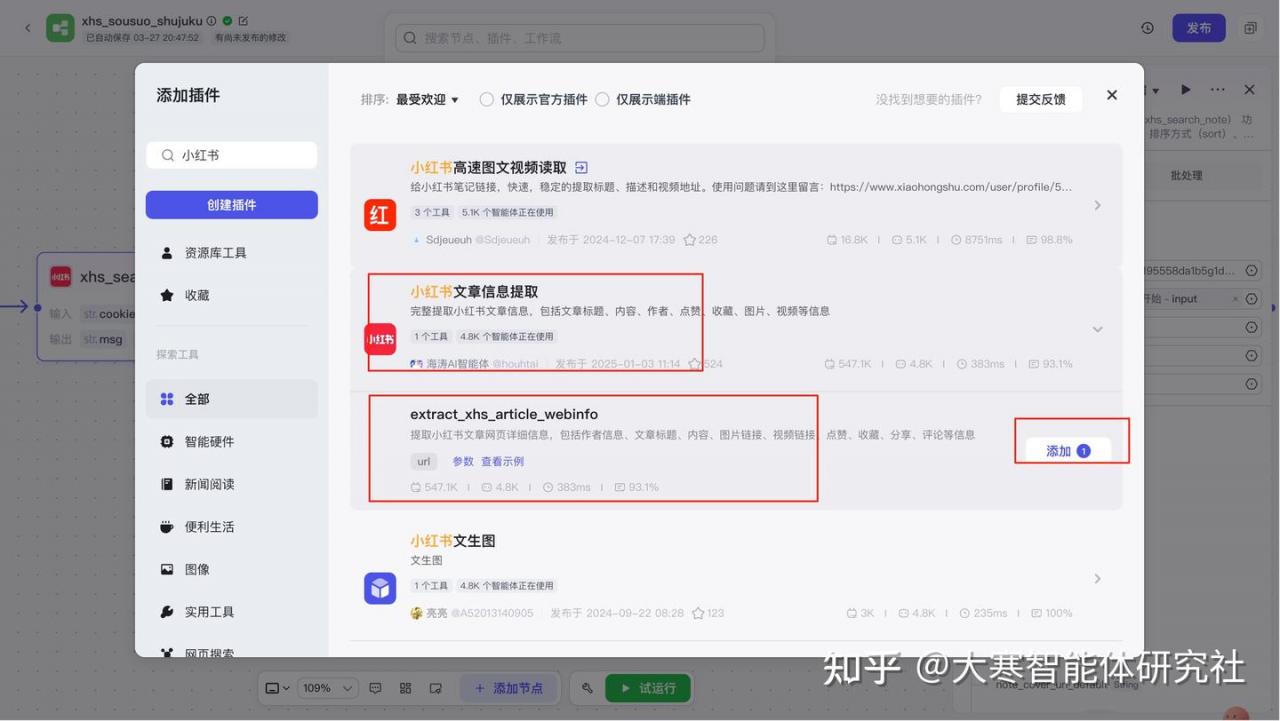Select the 便利生活 category
Image resolution: width=1280 pixels, height=721 pixels.
(232, 526)
